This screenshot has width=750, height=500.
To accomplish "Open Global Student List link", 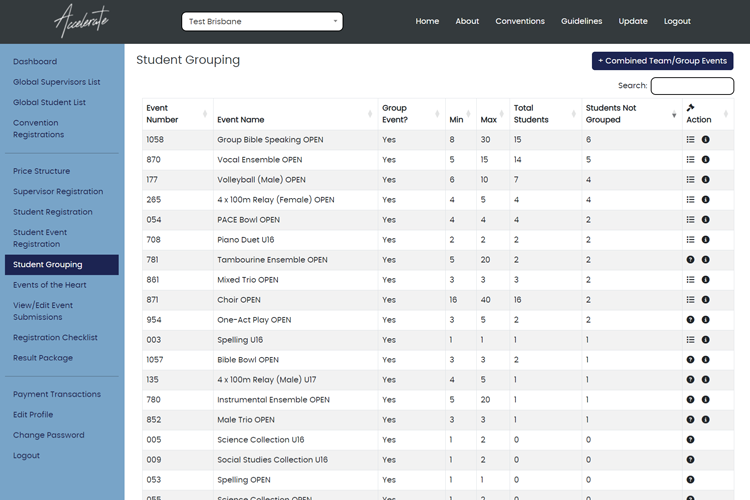I will pyautogui.click(x=49, y=102).
